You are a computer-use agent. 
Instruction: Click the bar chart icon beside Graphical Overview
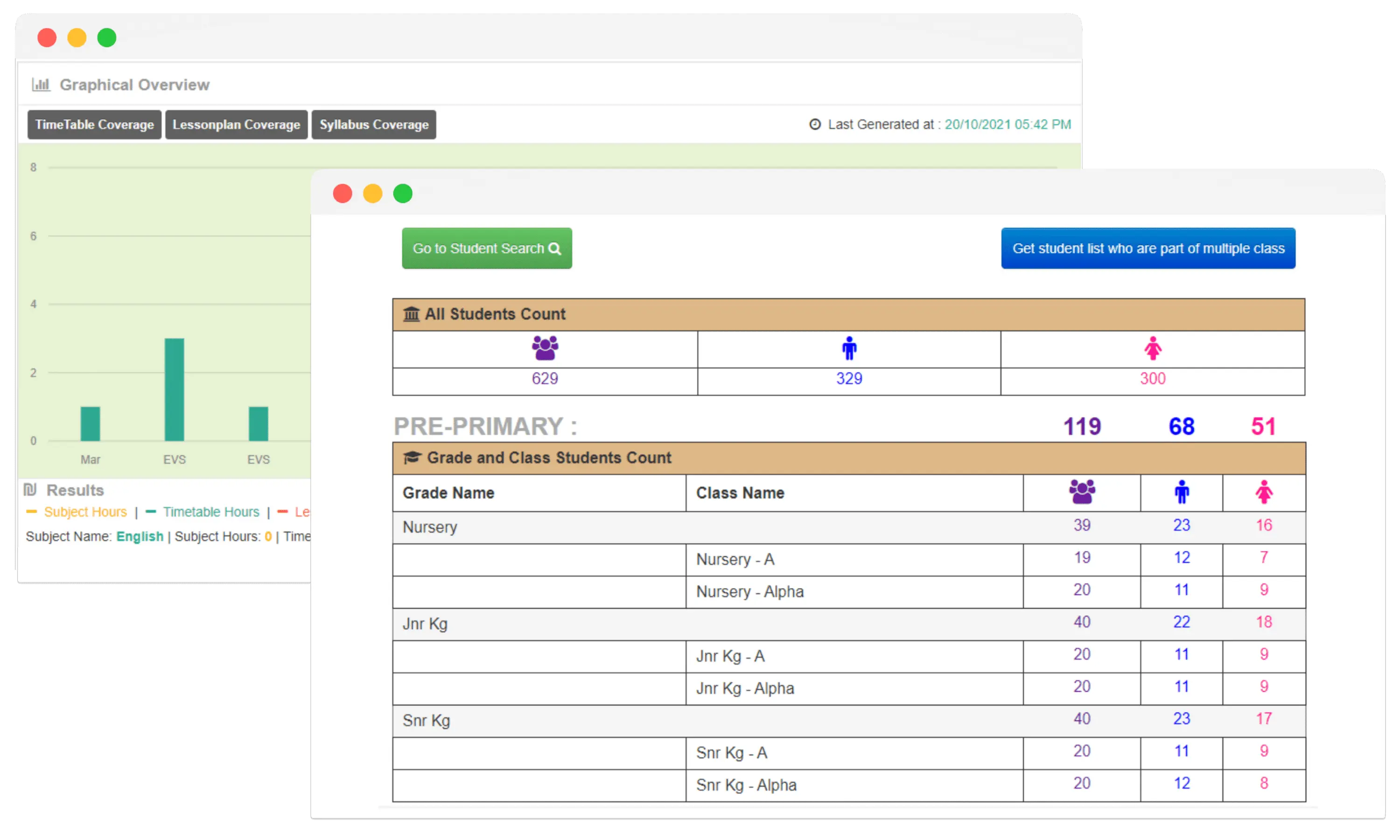coord(41,85)
